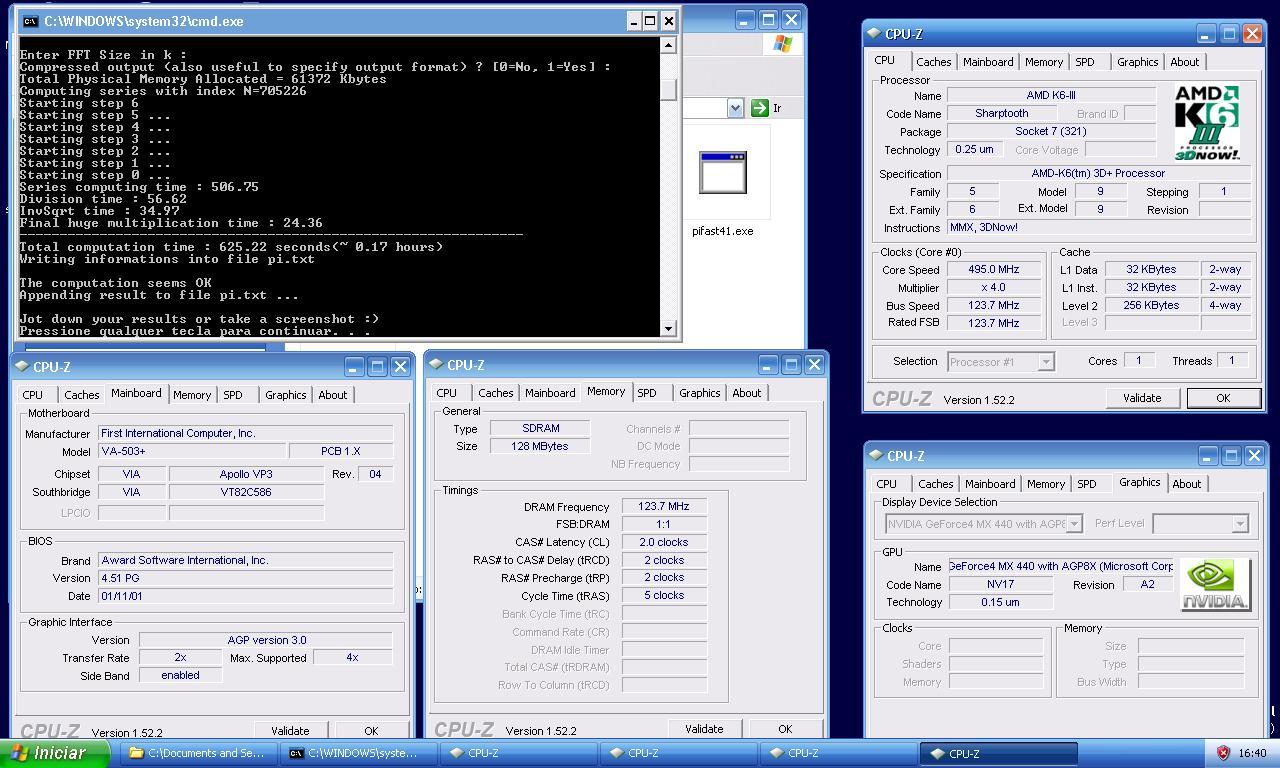Open the pifast41.exe file icon

click(x=722, y=172)
